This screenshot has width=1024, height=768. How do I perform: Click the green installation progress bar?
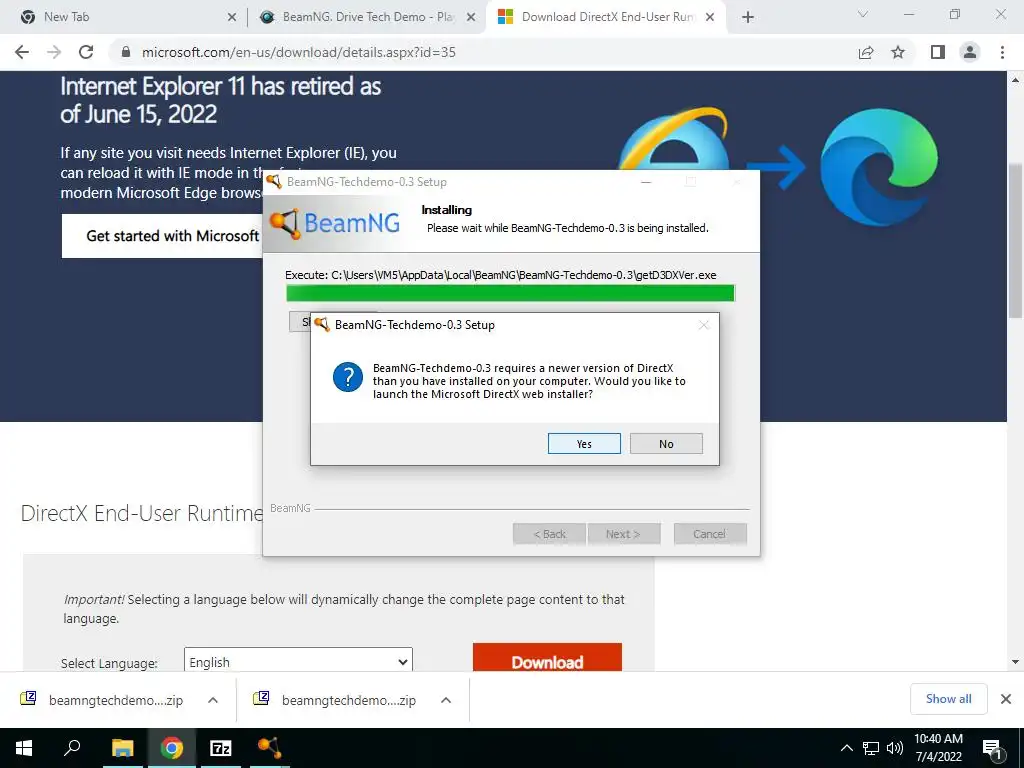click(510, 293)
